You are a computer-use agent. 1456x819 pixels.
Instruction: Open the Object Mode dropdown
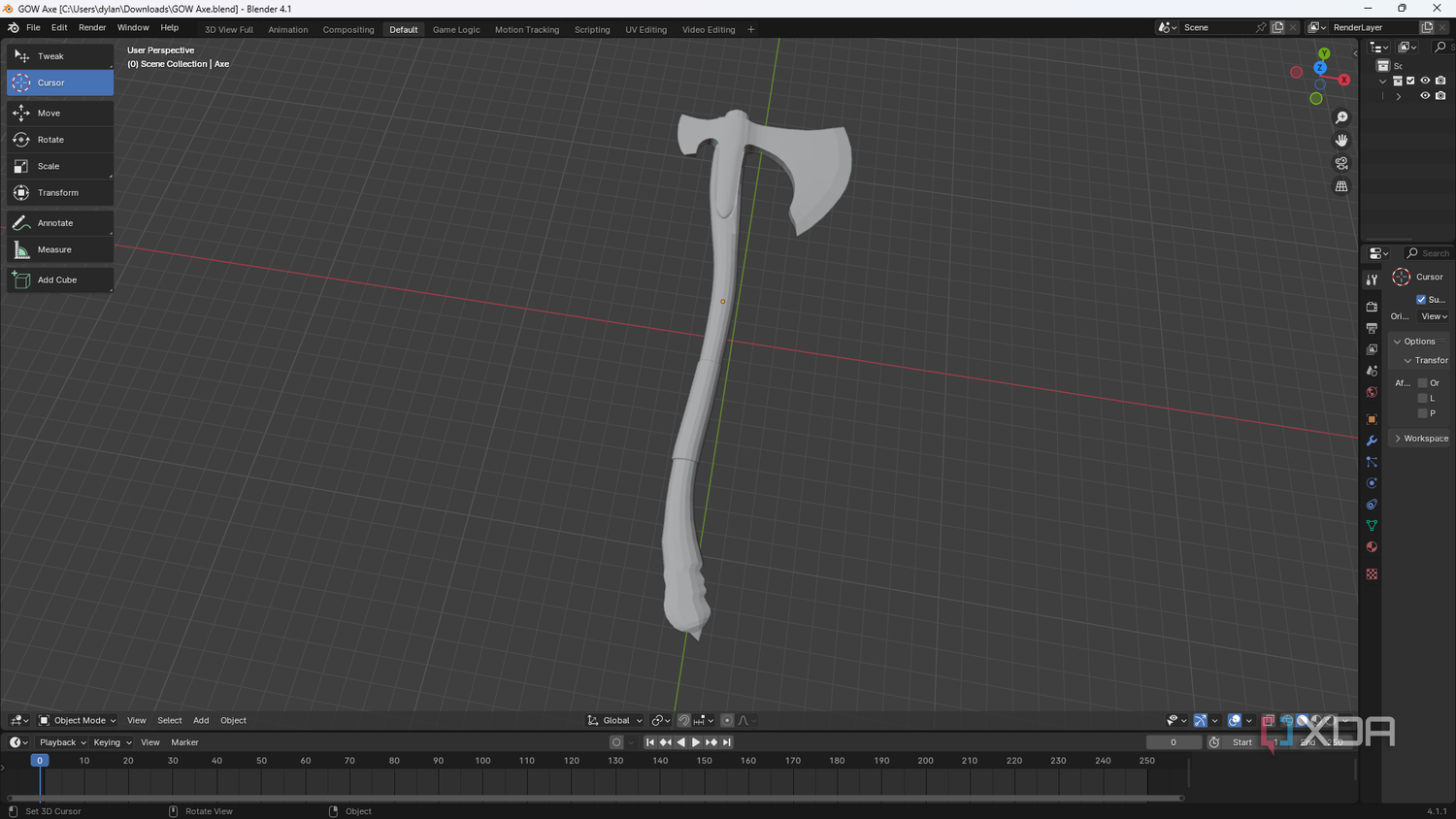pos(77,720)
